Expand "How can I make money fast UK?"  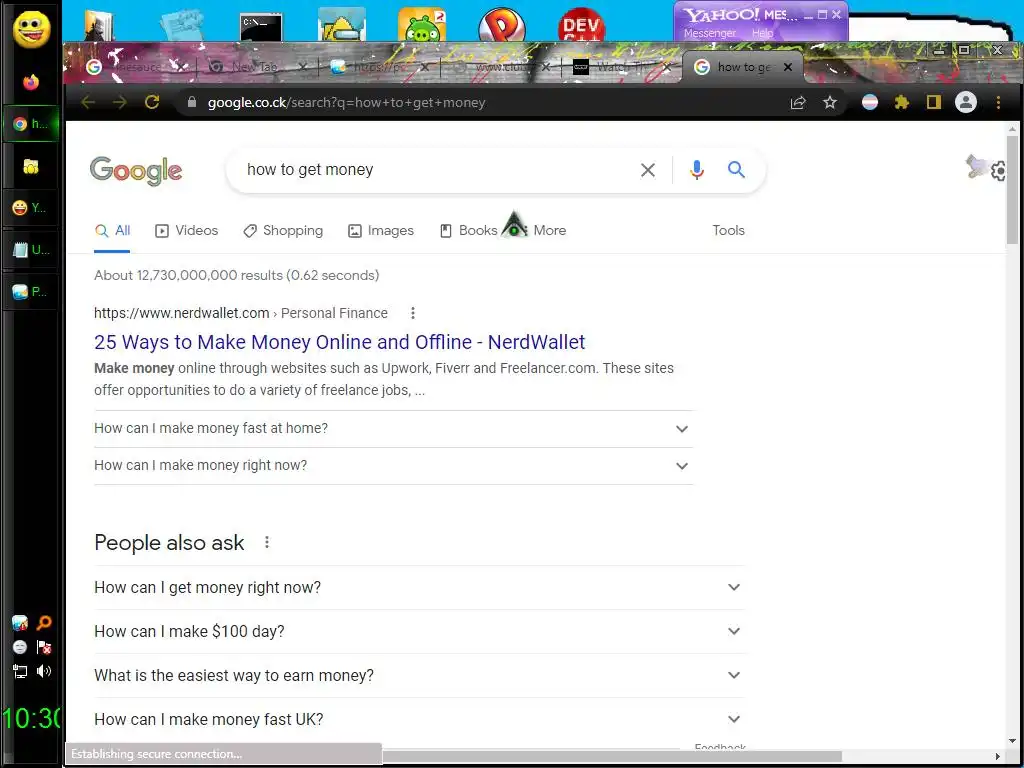coord(419,720)
